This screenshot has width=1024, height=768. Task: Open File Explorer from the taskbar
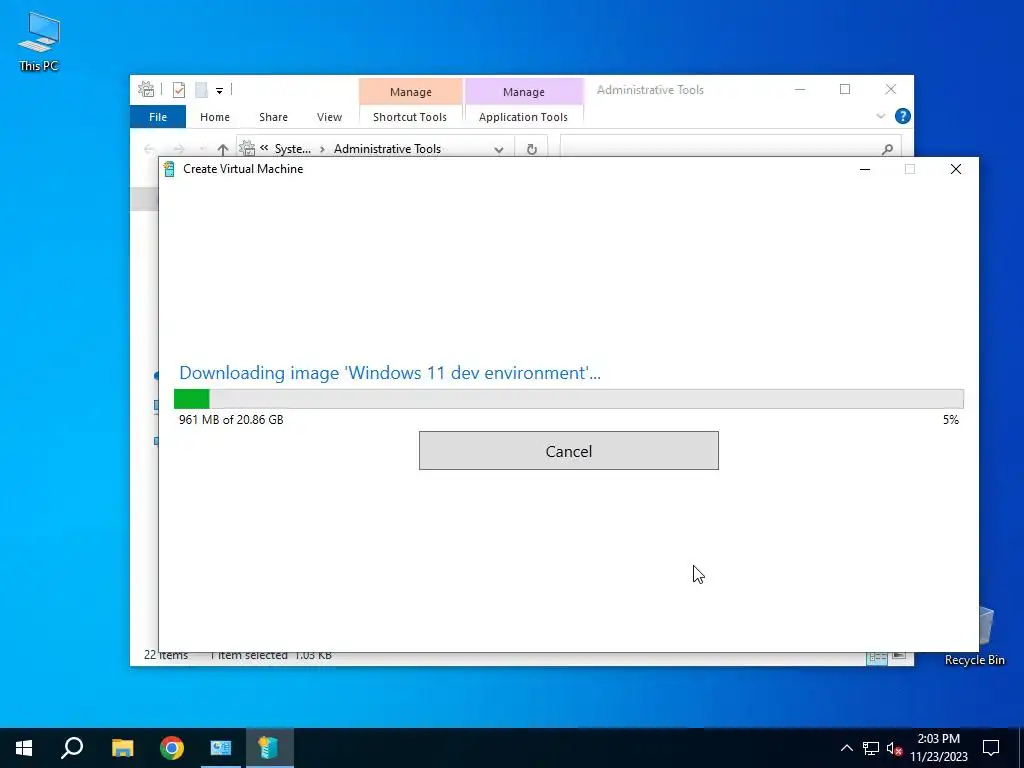122,748
